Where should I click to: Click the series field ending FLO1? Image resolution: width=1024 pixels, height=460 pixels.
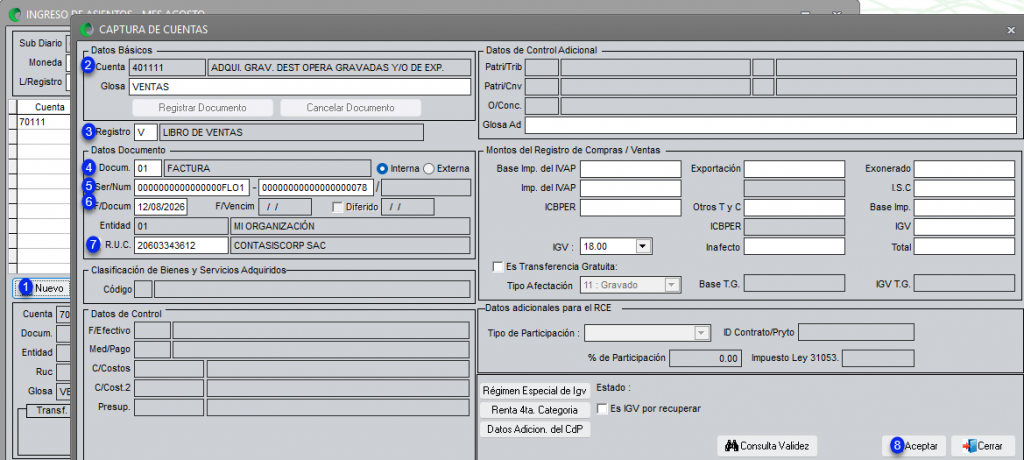tap(192, 188)
